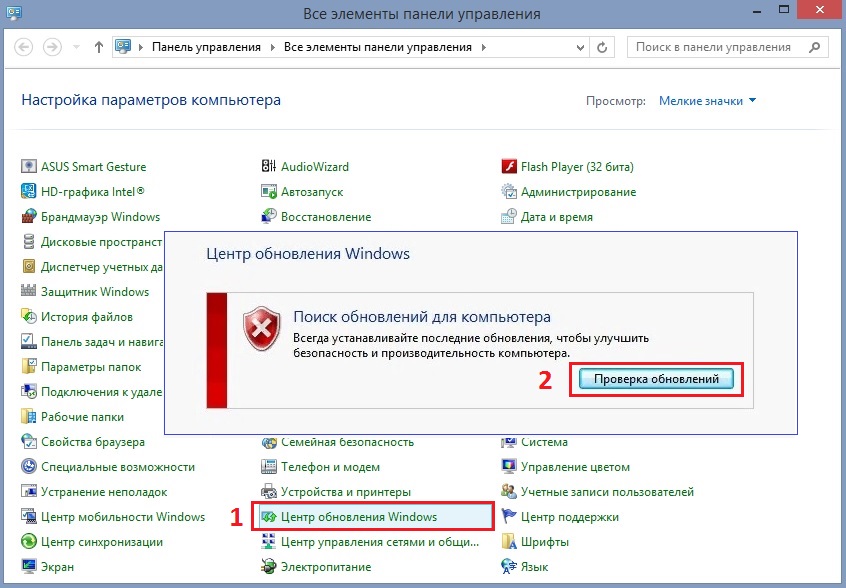Expand chevron after Панель управления breadcrumb
The height and width of the screenshot is (588, 846).
(x=272, y=47)
